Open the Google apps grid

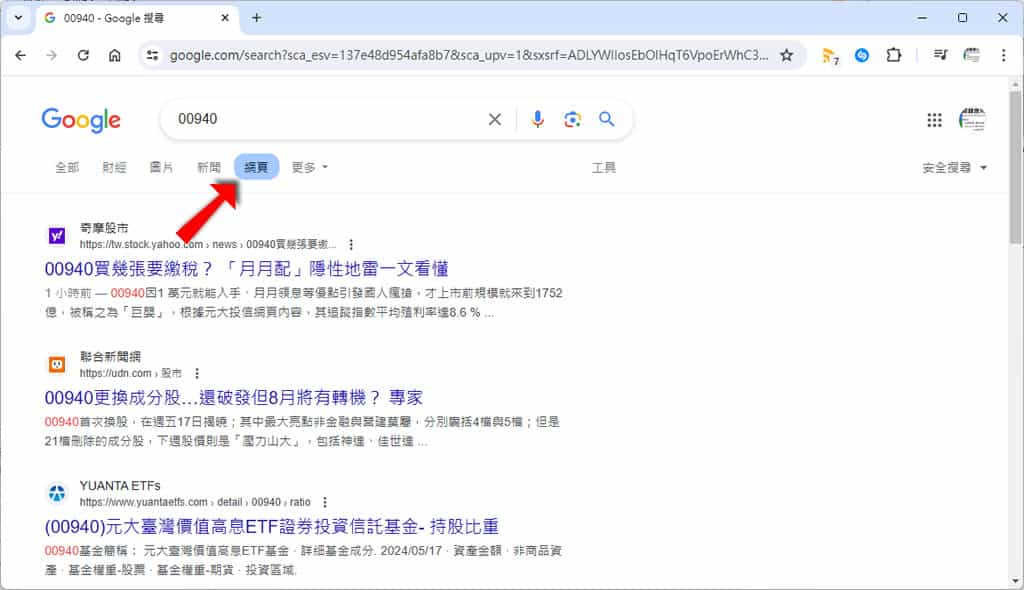(x=935, y=120)
